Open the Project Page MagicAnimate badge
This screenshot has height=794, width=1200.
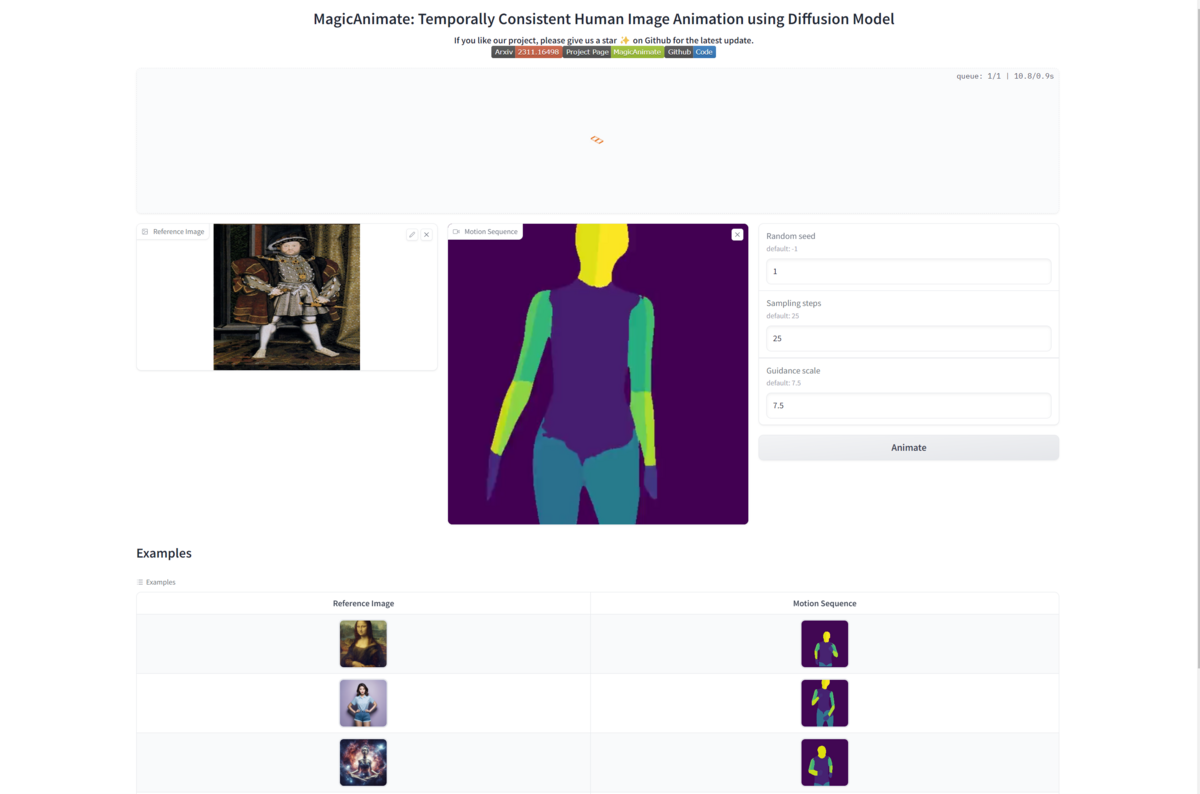[x=614, y=52]
